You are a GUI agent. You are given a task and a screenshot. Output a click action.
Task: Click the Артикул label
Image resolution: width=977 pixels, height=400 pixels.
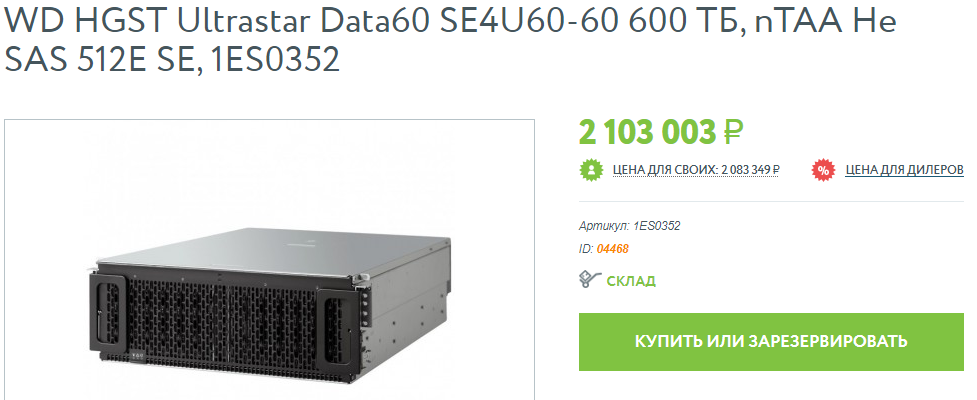604,226
